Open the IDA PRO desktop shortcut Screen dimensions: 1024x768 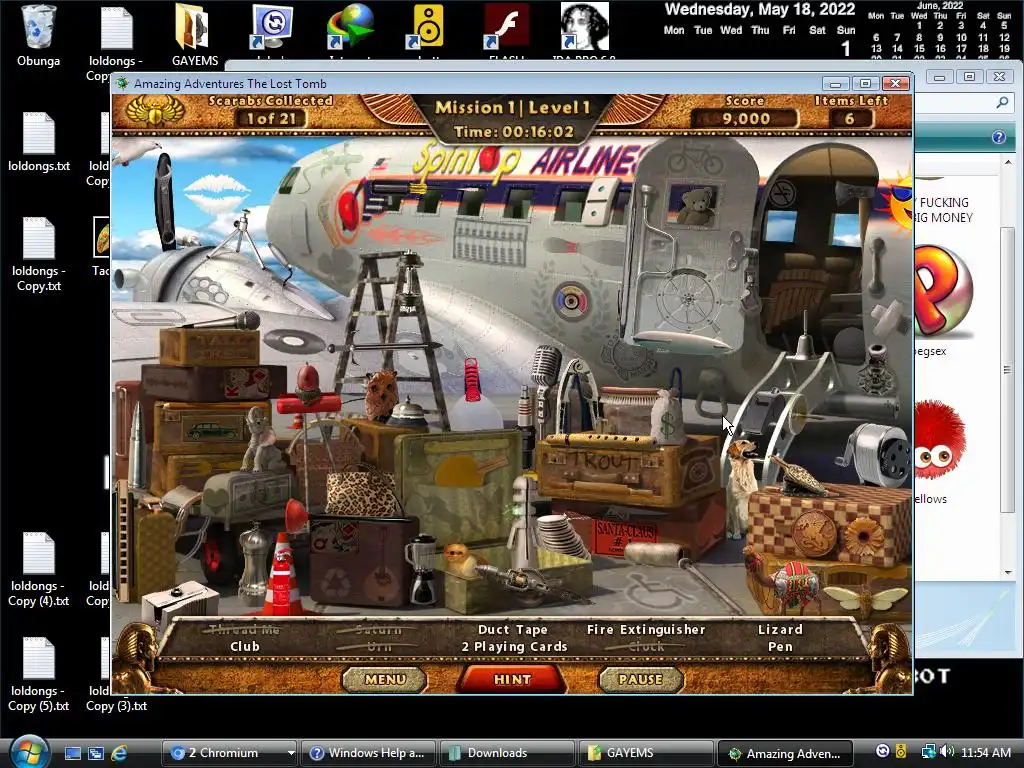click(x=584, y=31)
